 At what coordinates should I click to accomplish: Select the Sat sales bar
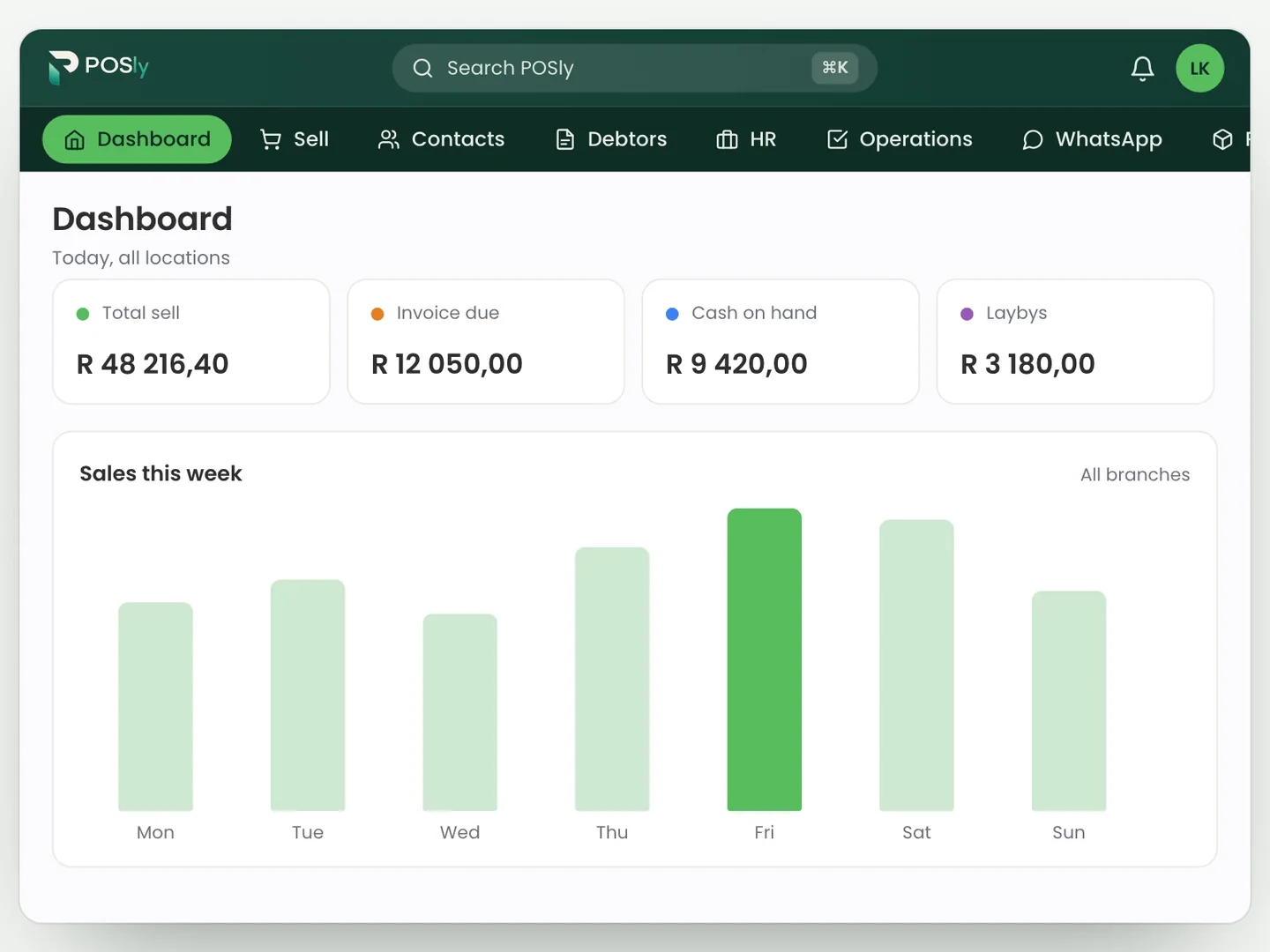click(x=916, y=666)
